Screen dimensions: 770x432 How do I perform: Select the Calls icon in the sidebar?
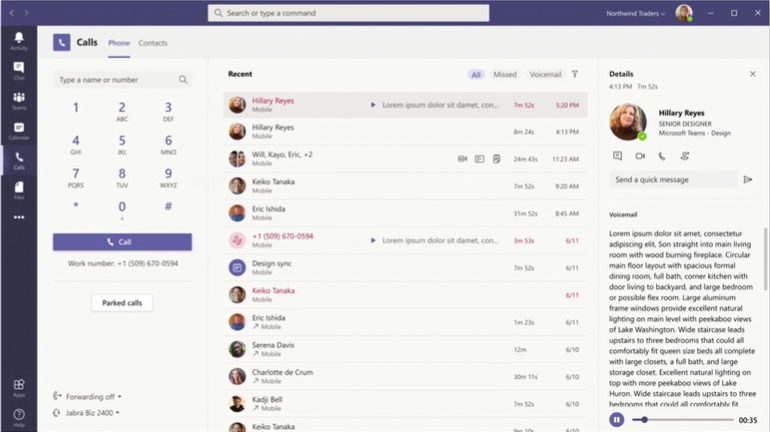pos(19,161)
